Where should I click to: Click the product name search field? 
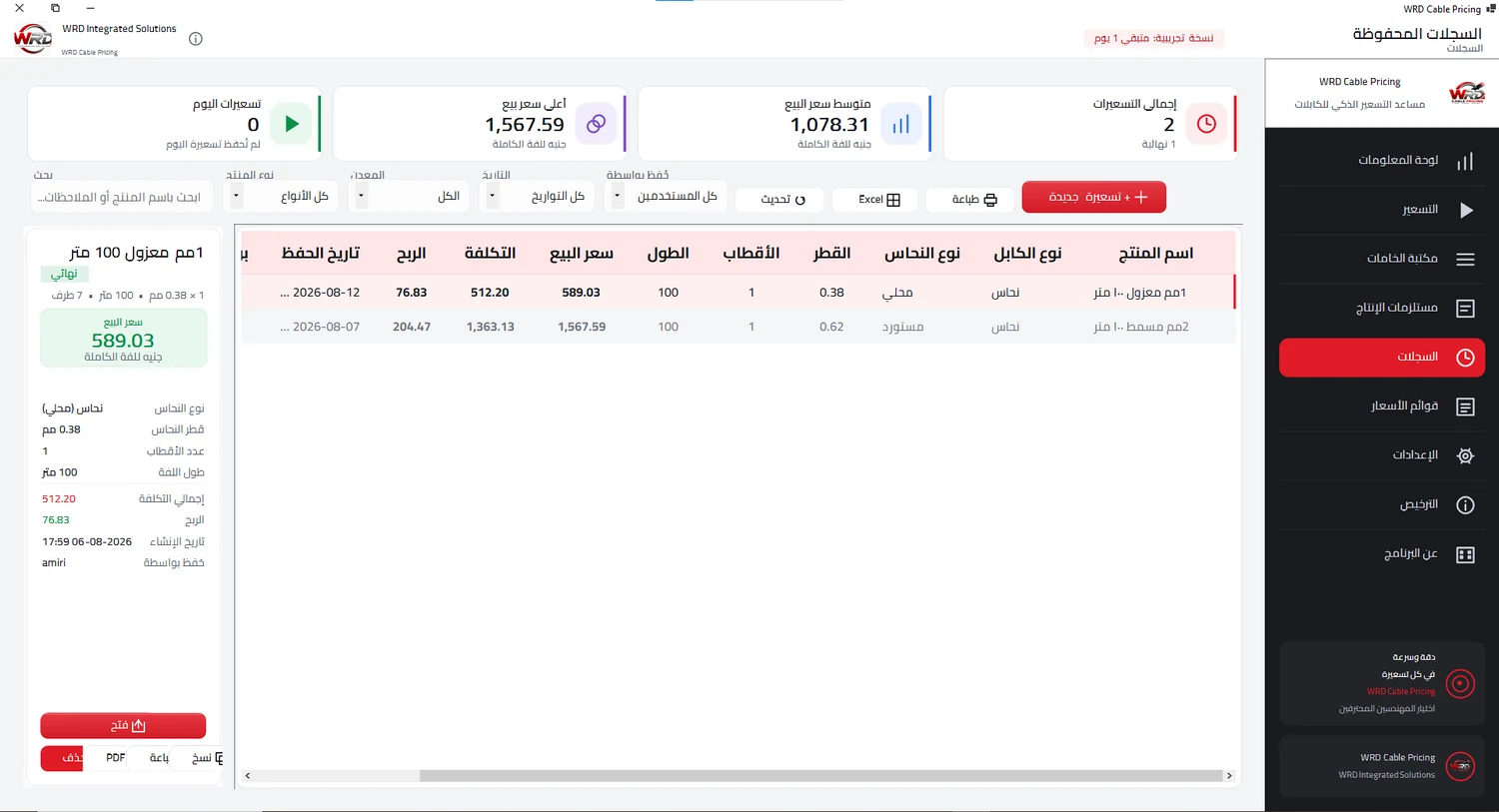tap(122, 197)
